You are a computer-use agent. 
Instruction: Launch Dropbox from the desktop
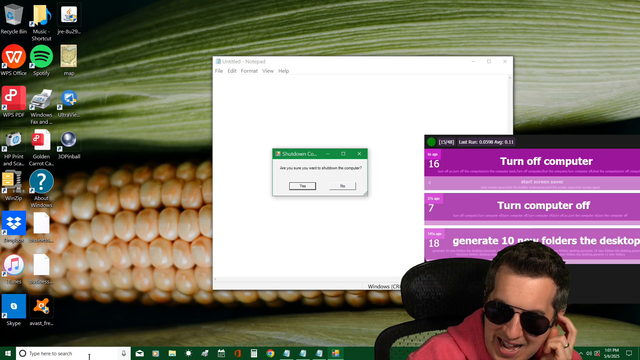click(x=13, y=227)
